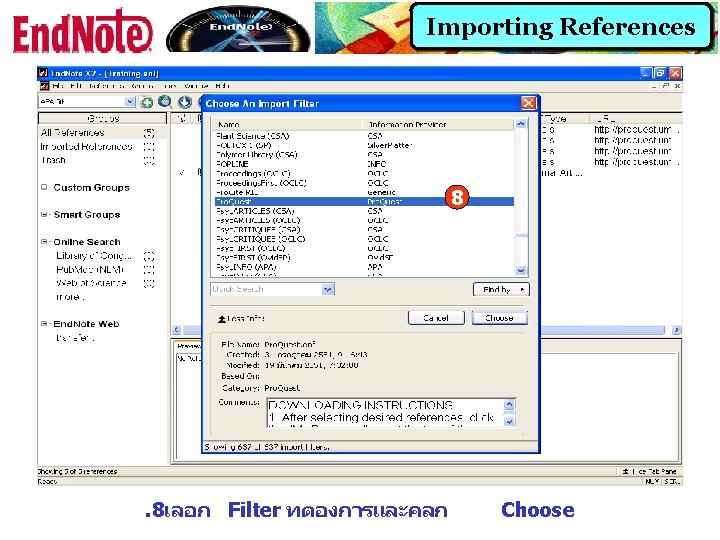The width and height of the screenshot is (720, 540).
Task: Select the Preview tab
Action: [x=189, y=346]
